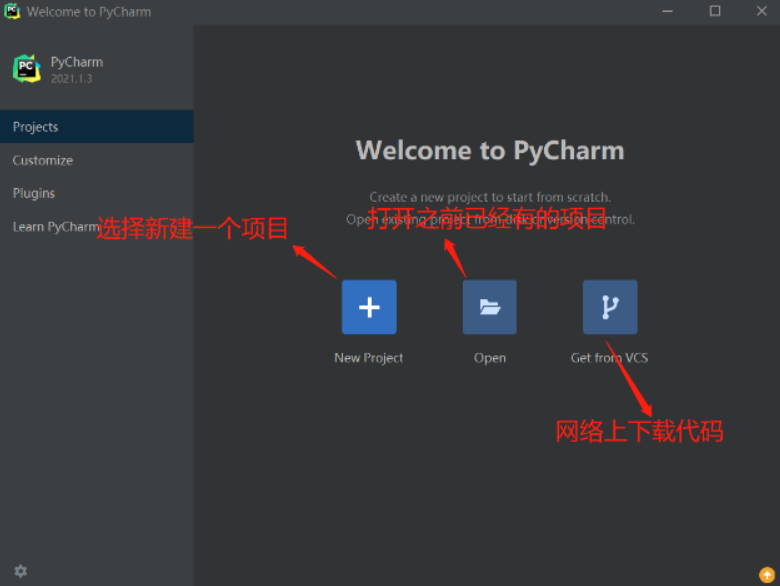Minimize the Welcome to PyCharm window
This screenshot has width=780, height=586.
668,11
